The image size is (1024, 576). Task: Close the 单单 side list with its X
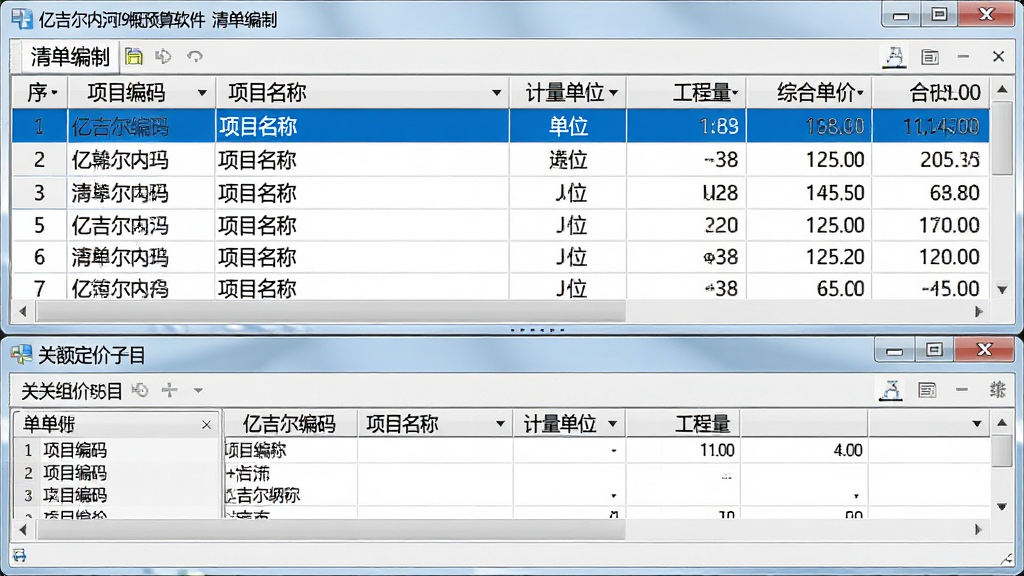coord(206,424)
